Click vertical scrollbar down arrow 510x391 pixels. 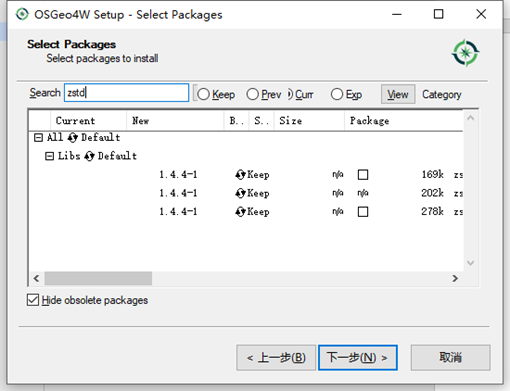point(471,263)
